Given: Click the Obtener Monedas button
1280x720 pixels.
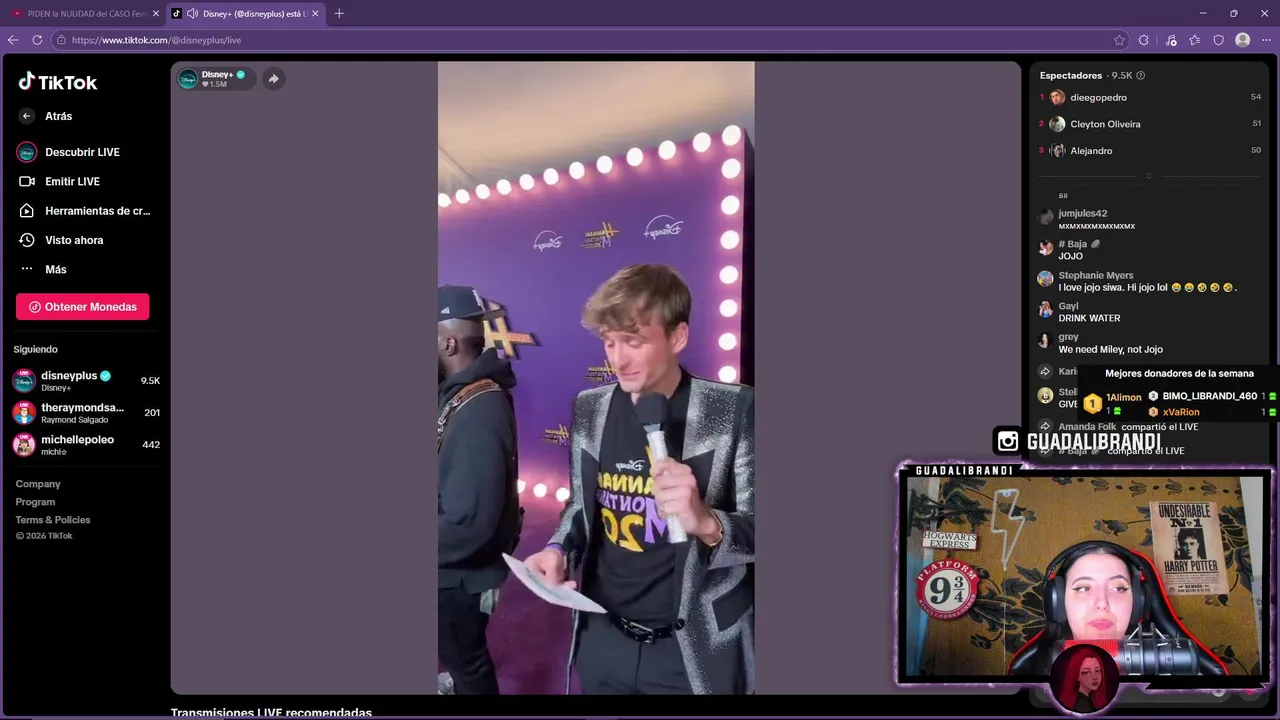Looking at the screenshot, I should (x=83, y=307).
